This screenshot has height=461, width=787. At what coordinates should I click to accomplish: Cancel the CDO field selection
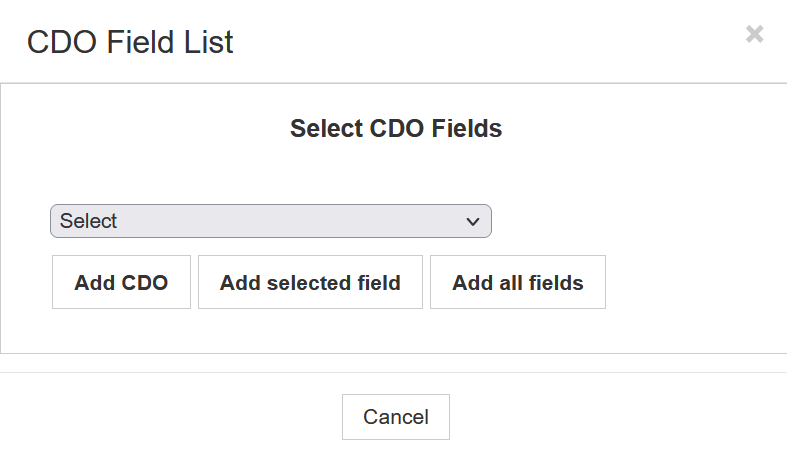click(x=395, y=417)
